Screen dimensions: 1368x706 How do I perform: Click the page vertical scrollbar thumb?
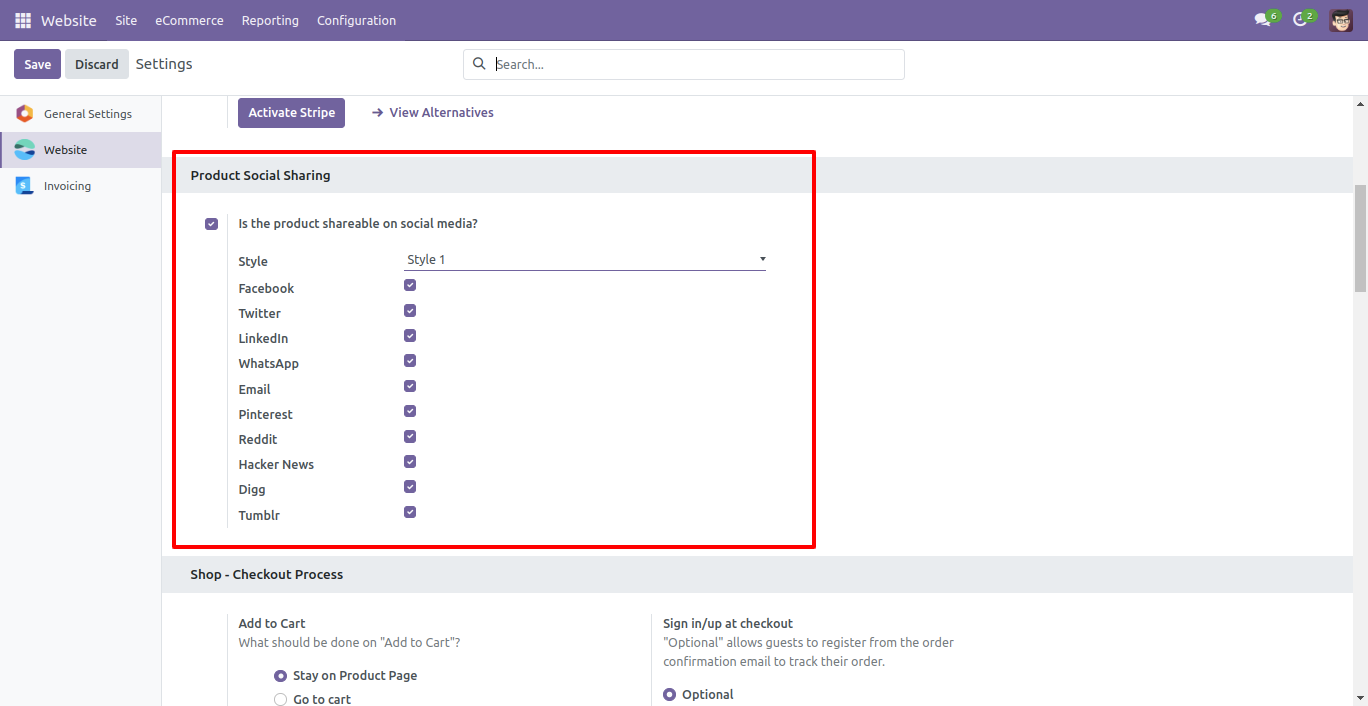pos(1360,238)
